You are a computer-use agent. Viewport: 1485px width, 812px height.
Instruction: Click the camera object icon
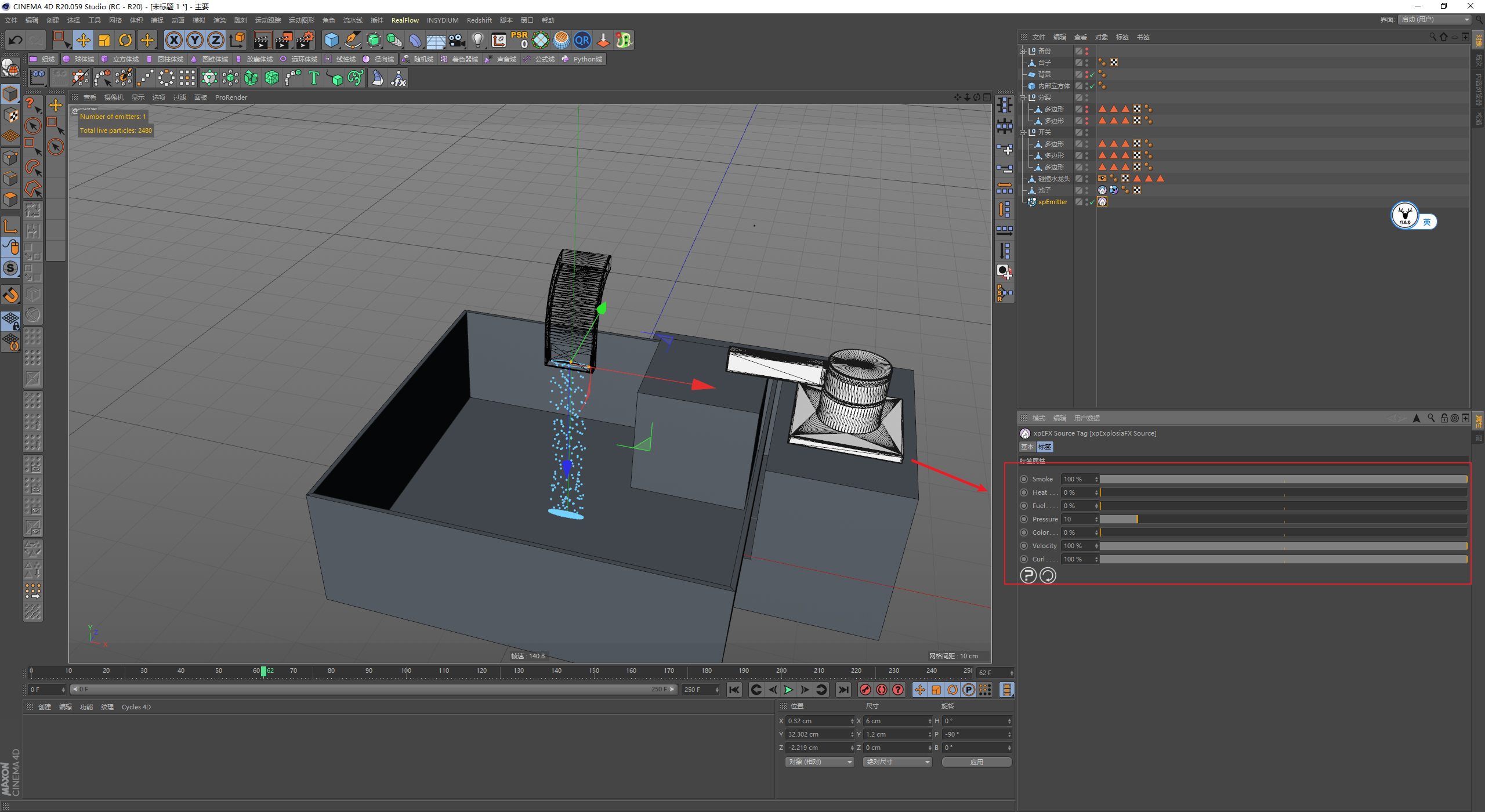(x=457, y=40)
